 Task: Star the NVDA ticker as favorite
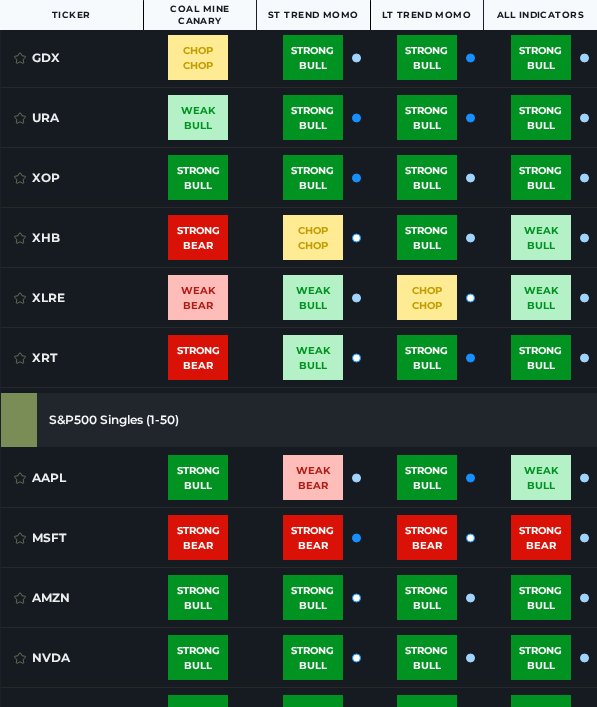[20, 658]
